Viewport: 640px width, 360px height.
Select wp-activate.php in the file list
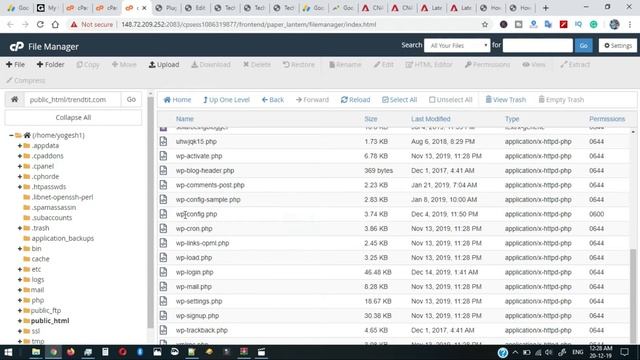pos(199,156)
